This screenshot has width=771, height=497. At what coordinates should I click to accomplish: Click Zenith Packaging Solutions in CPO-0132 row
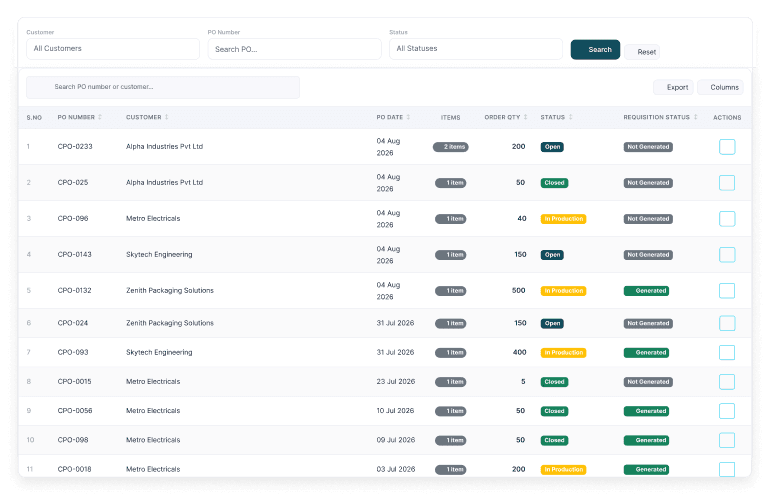pyautogui.click(x=170, y=291)
